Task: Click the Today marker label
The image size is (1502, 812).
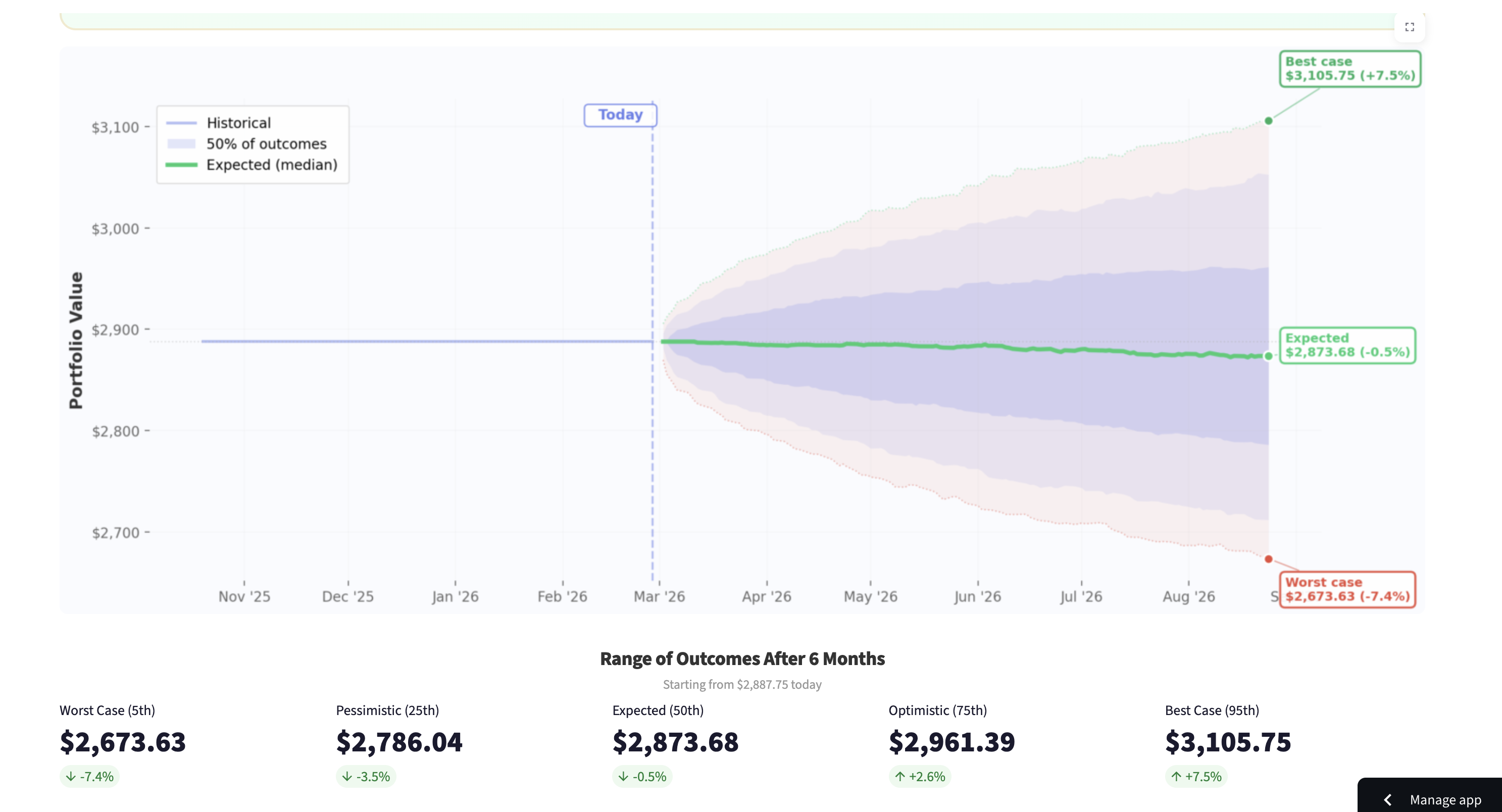Action: [x=620, y=115]
